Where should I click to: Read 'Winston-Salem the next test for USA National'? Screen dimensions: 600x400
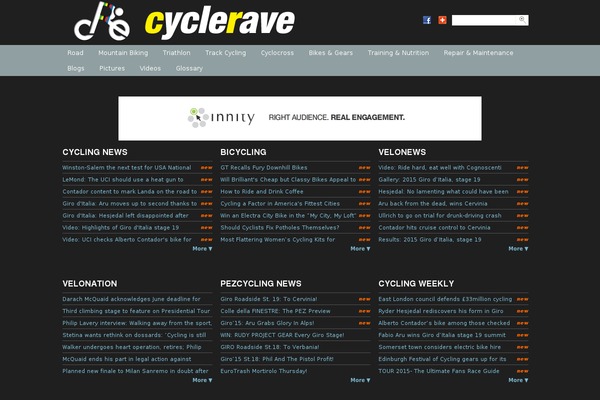click(127, 168)
